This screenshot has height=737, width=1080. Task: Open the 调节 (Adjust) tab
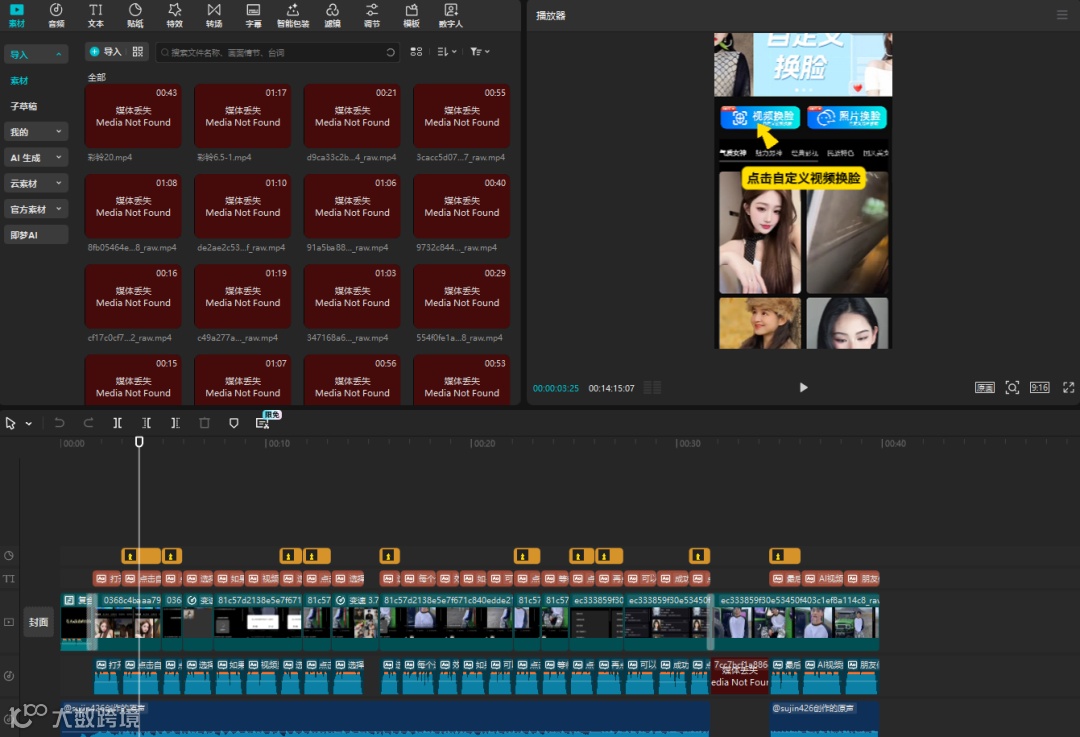(372, 14)
